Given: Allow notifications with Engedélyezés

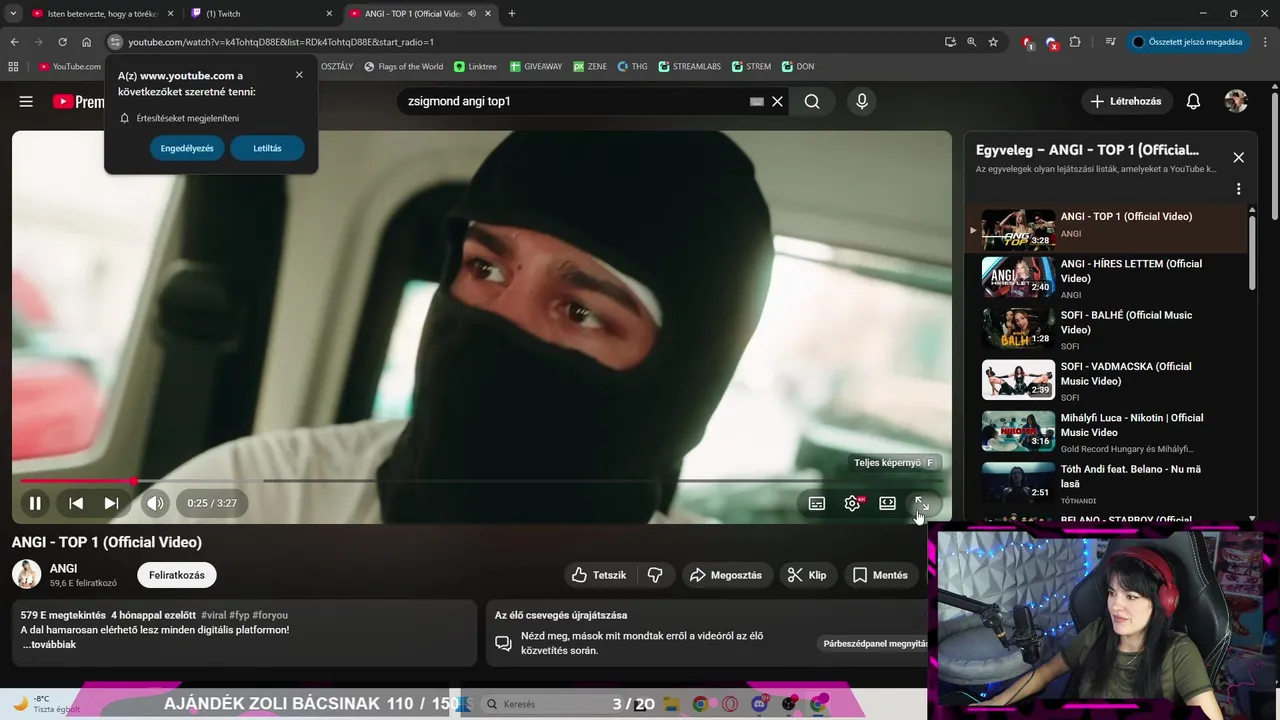Looking at the screenshot, I should click(x=187, y=148).
